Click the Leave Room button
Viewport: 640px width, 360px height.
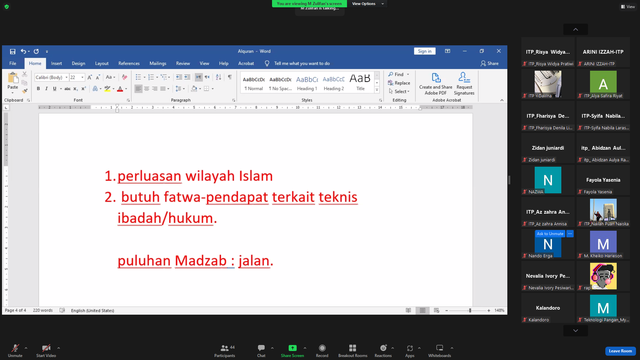620,351
